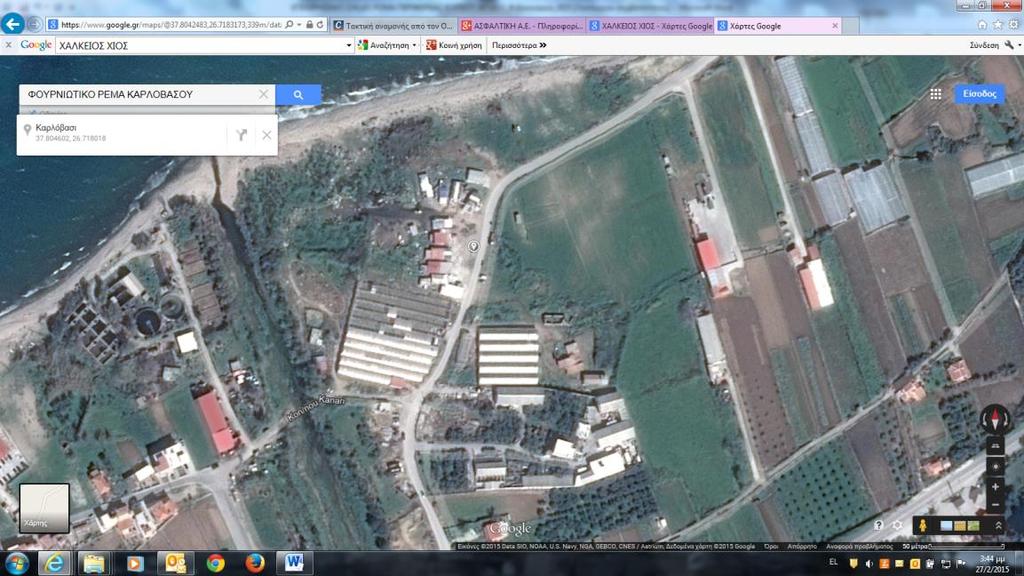
Task: Switch to the ΧΑΛΚΕΙΟΣ ΧΙΟΣ Χάρτες Google tab
Action: (650, 25)
